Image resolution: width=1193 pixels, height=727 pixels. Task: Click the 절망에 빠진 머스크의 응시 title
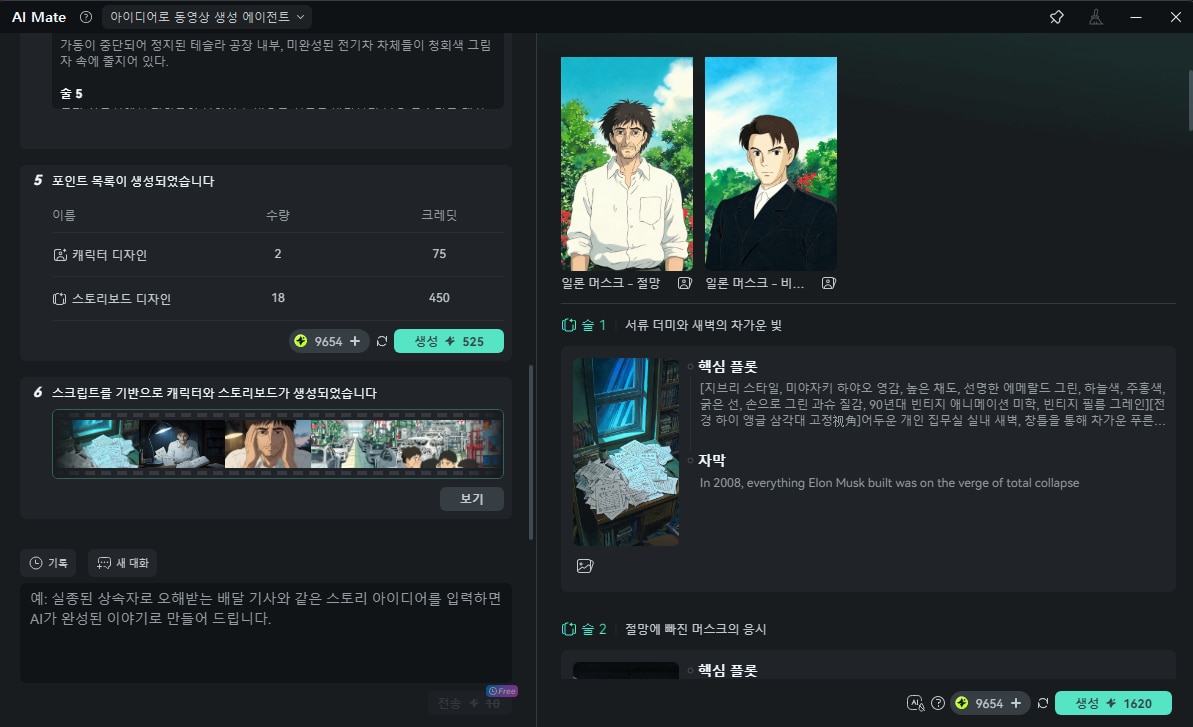[695, 629]
